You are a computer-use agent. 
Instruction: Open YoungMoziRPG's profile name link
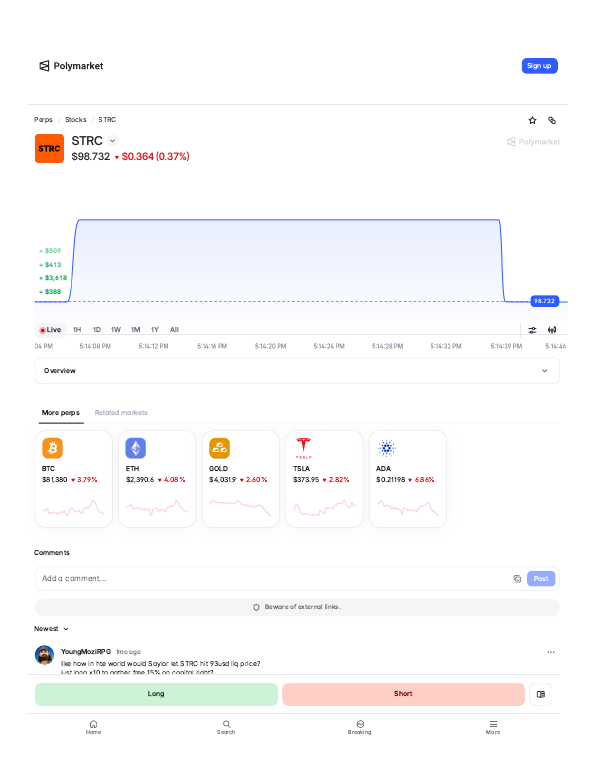click(x=86, y=652)
